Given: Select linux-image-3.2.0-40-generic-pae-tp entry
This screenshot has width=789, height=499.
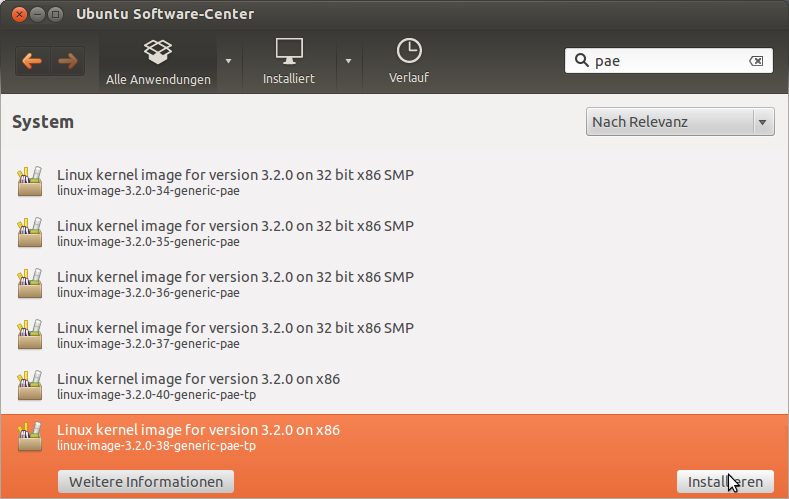Looking at the screenshot, I should 394,385.
